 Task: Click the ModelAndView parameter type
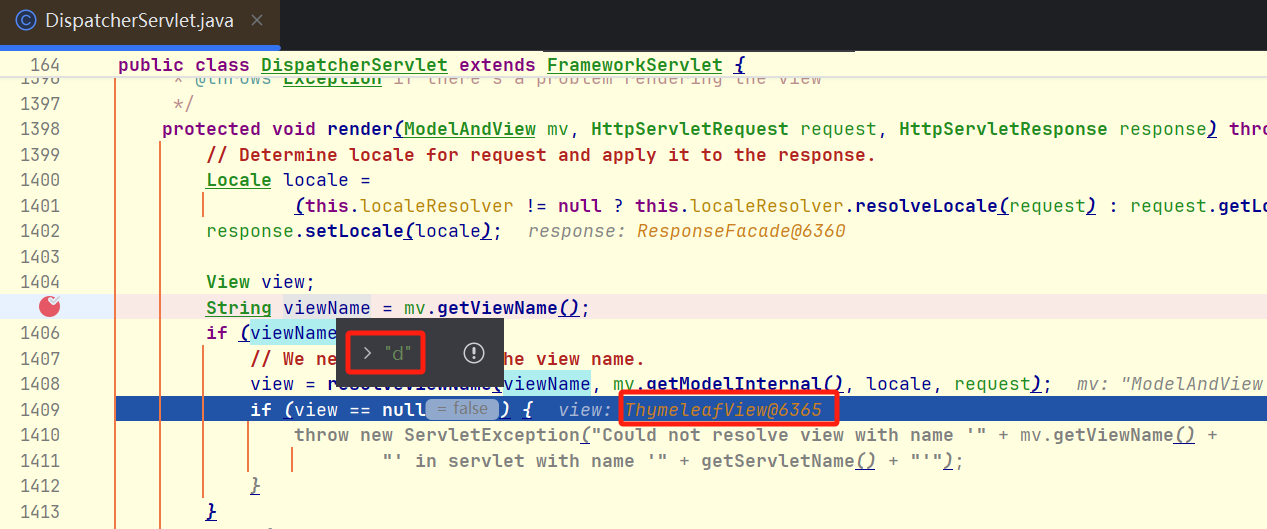pyautogui.click(x=470, y=129)
